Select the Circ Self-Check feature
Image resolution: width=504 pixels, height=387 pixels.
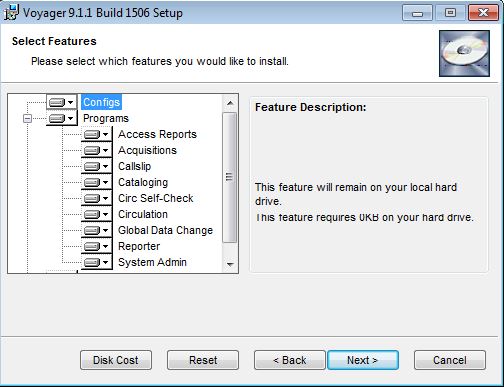click(x=156, y=198)
